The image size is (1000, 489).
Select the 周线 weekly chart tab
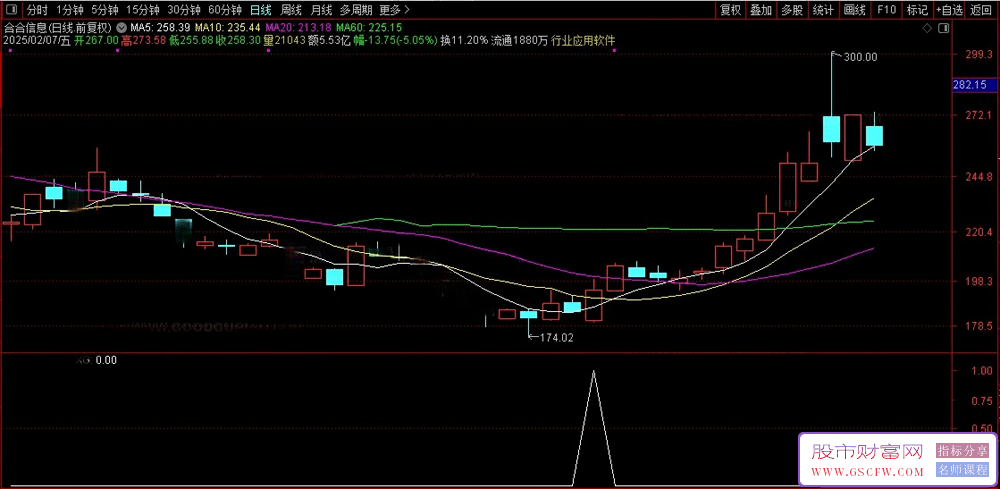click(291, 9)
